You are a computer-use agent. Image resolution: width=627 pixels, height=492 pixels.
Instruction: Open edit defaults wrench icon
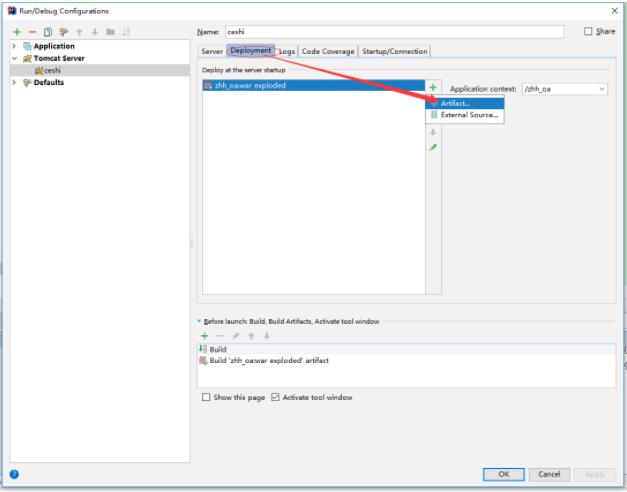point(64,32)
